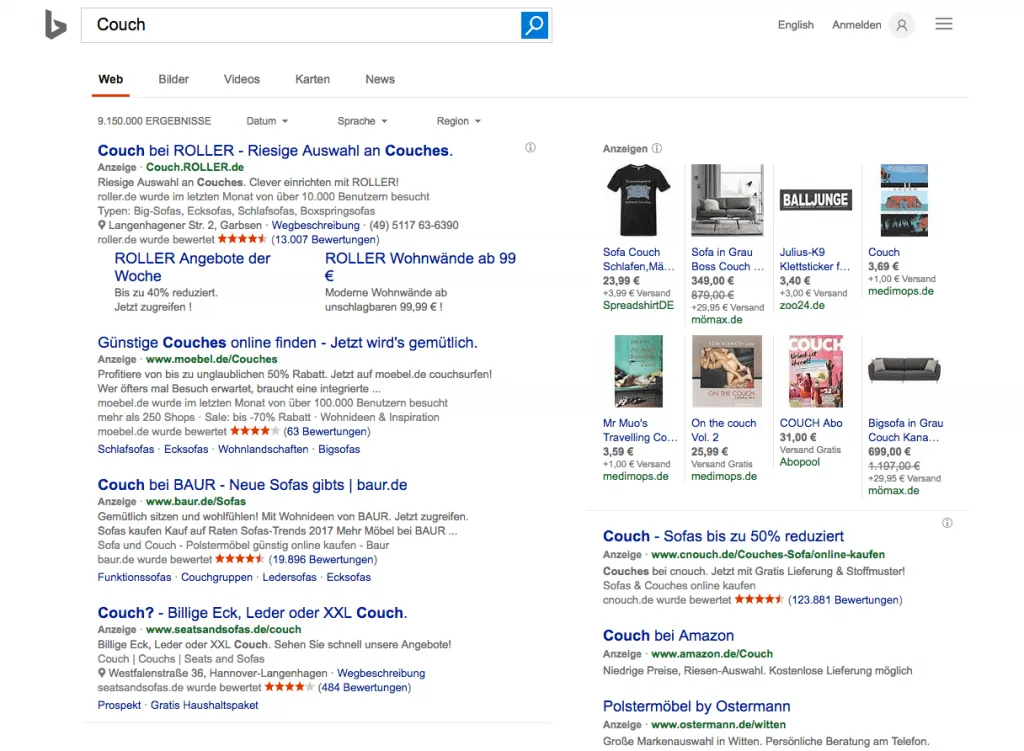
Task: Click Wohnlandschaften sitelink
Action: pos(263,449)
